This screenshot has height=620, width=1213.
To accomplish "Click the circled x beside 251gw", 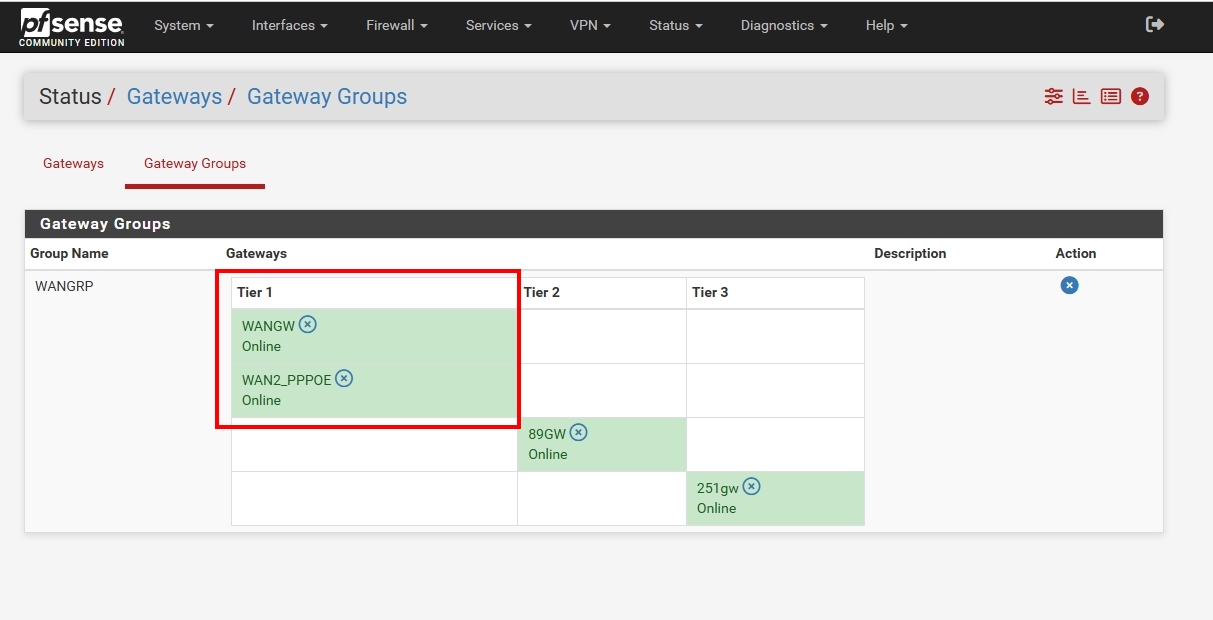I will click(751, 486).
